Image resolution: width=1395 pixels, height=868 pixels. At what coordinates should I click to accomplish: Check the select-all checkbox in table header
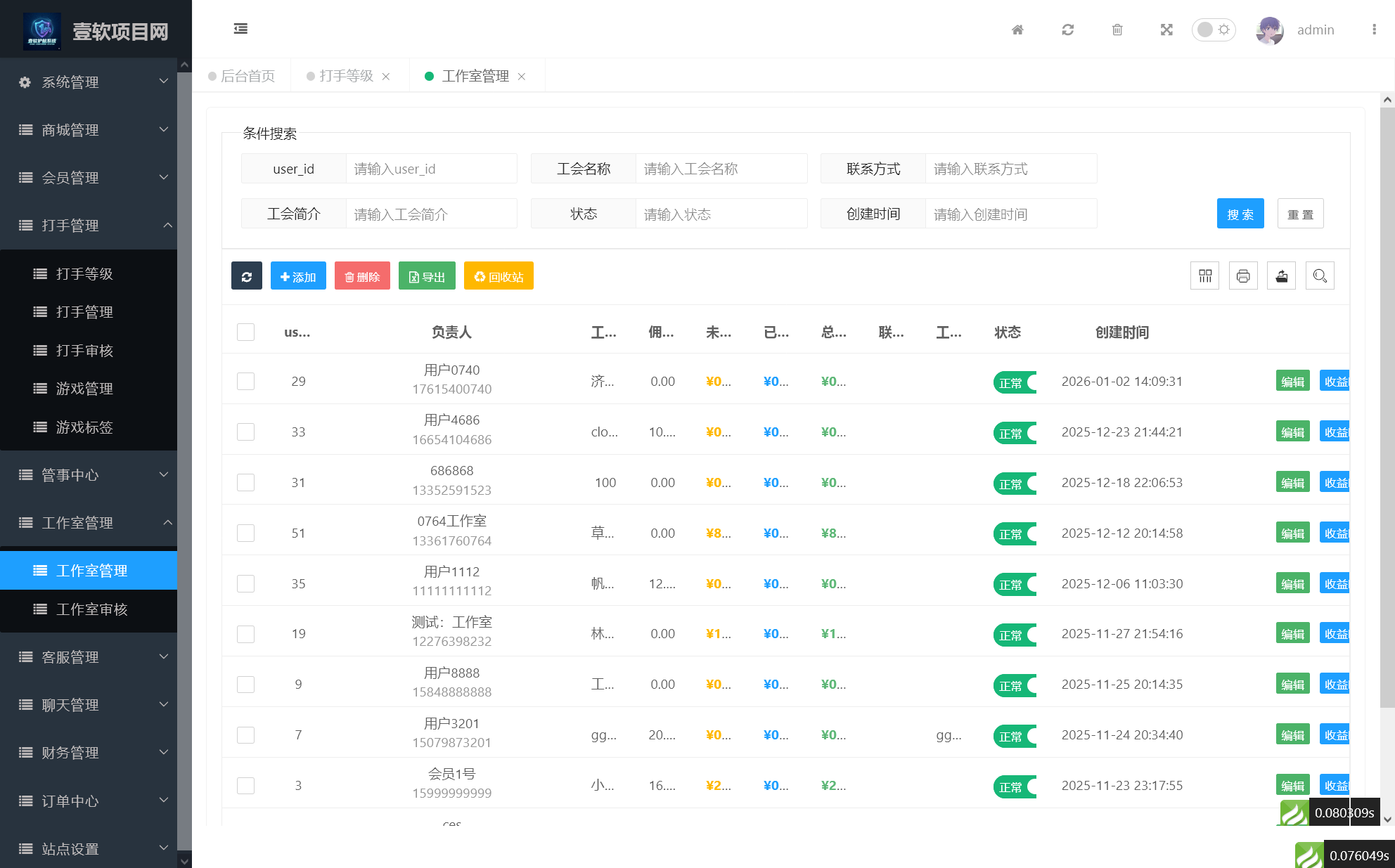click(x=245, y=332)
